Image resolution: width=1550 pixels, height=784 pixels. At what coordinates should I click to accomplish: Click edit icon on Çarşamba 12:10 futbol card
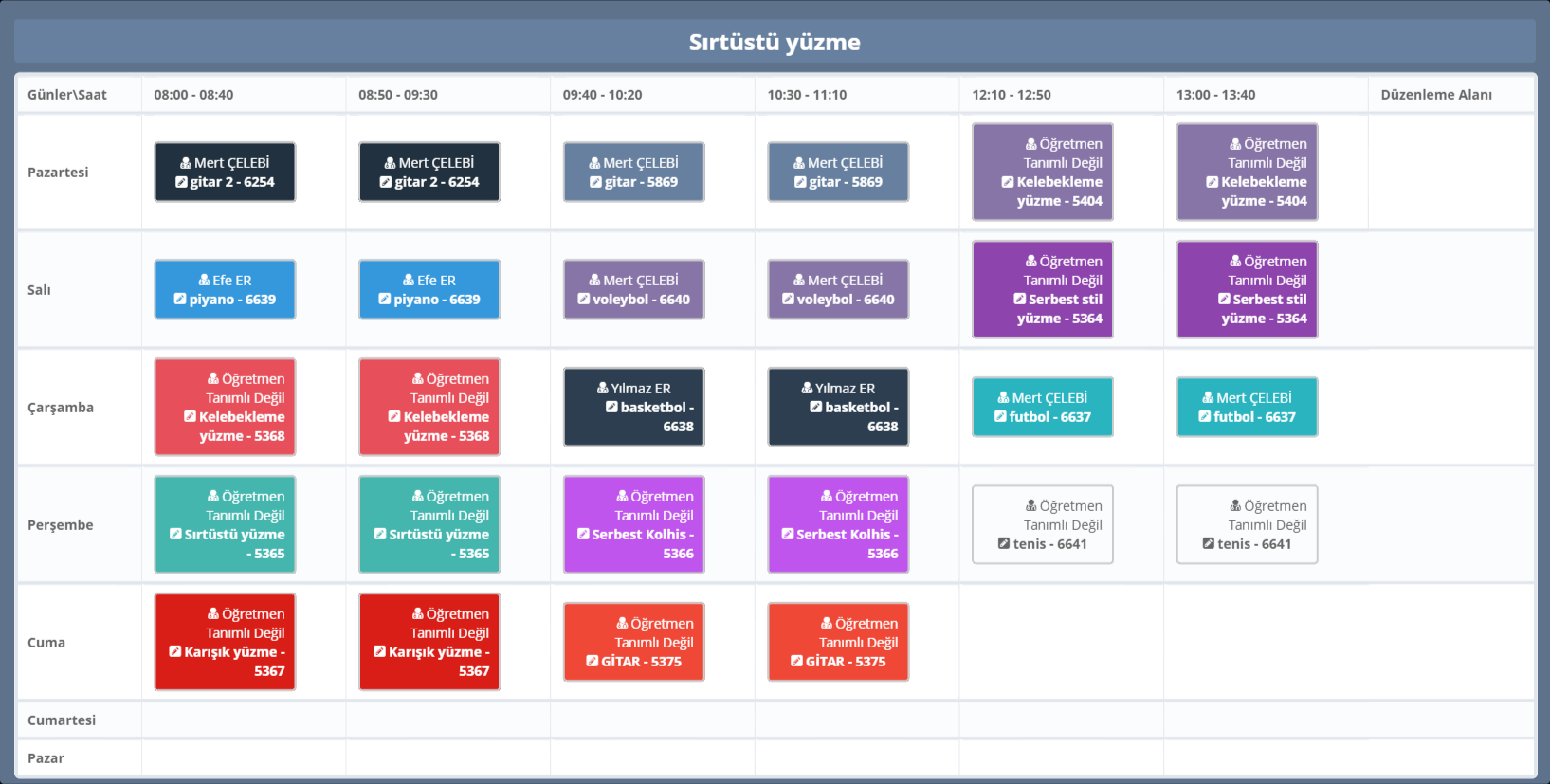[x=1000, y=417]
